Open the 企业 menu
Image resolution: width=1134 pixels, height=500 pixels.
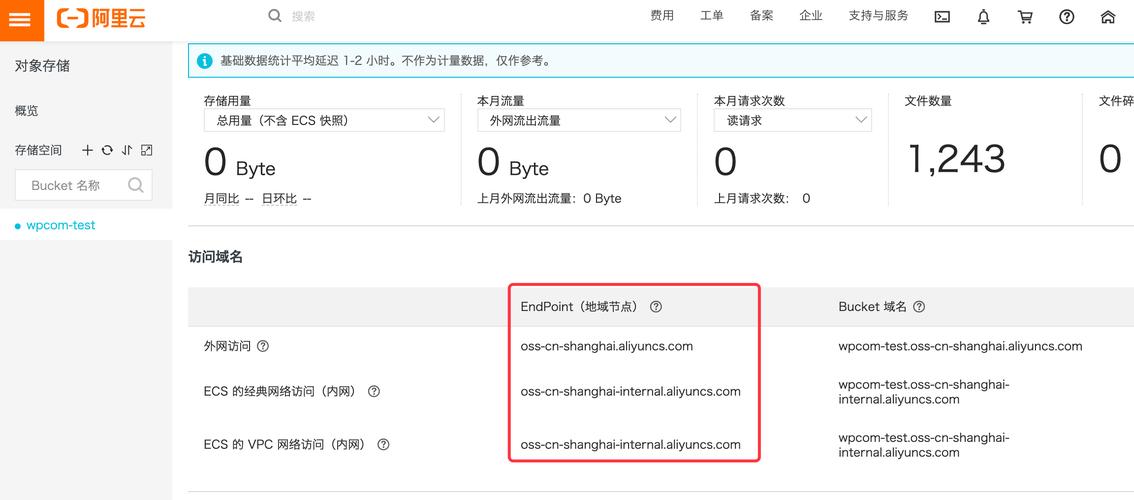pos(811,16)
